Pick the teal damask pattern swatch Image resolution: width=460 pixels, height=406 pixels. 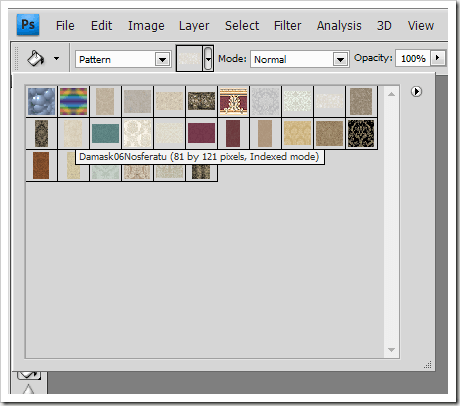(105, 133)
